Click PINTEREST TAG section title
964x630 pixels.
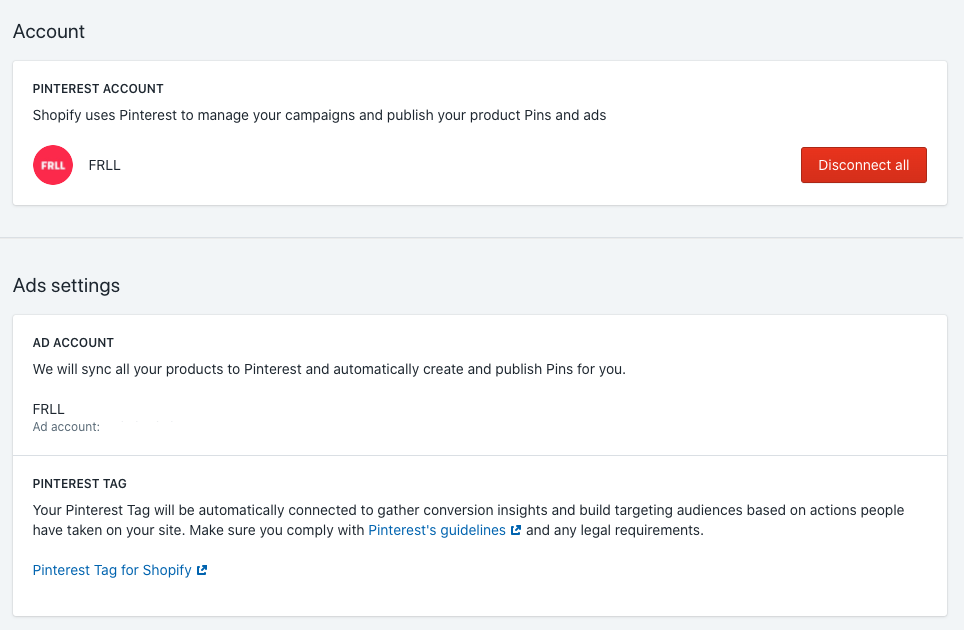click(x=79, y=484)
